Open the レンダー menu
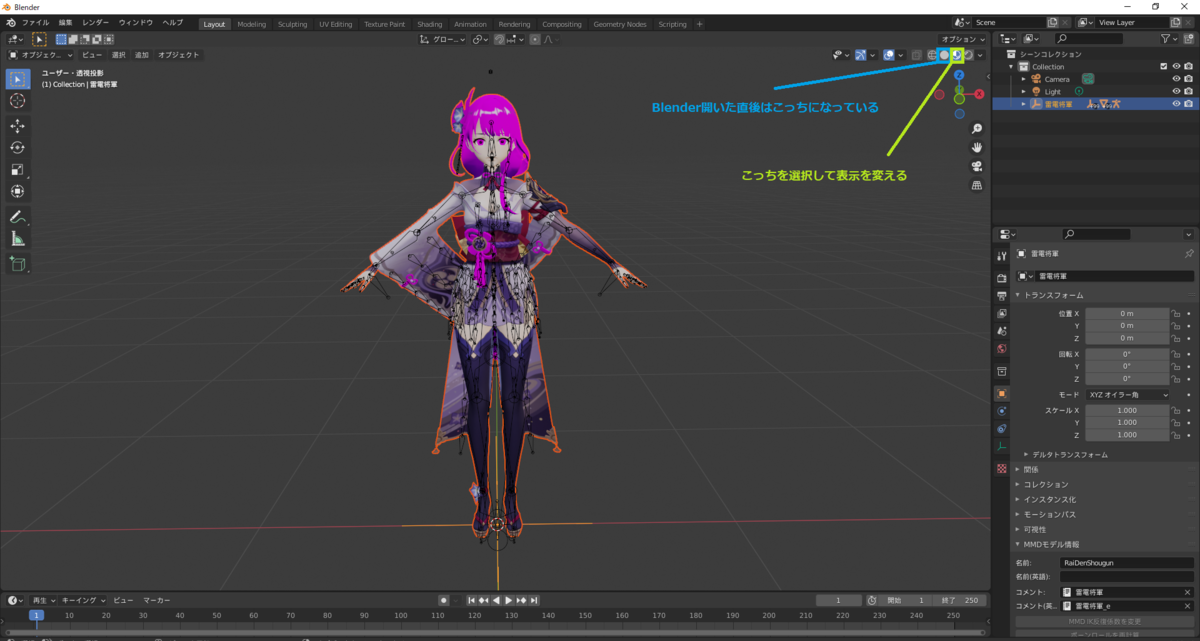Screen dimensions: 1200x641 [96, 22]
